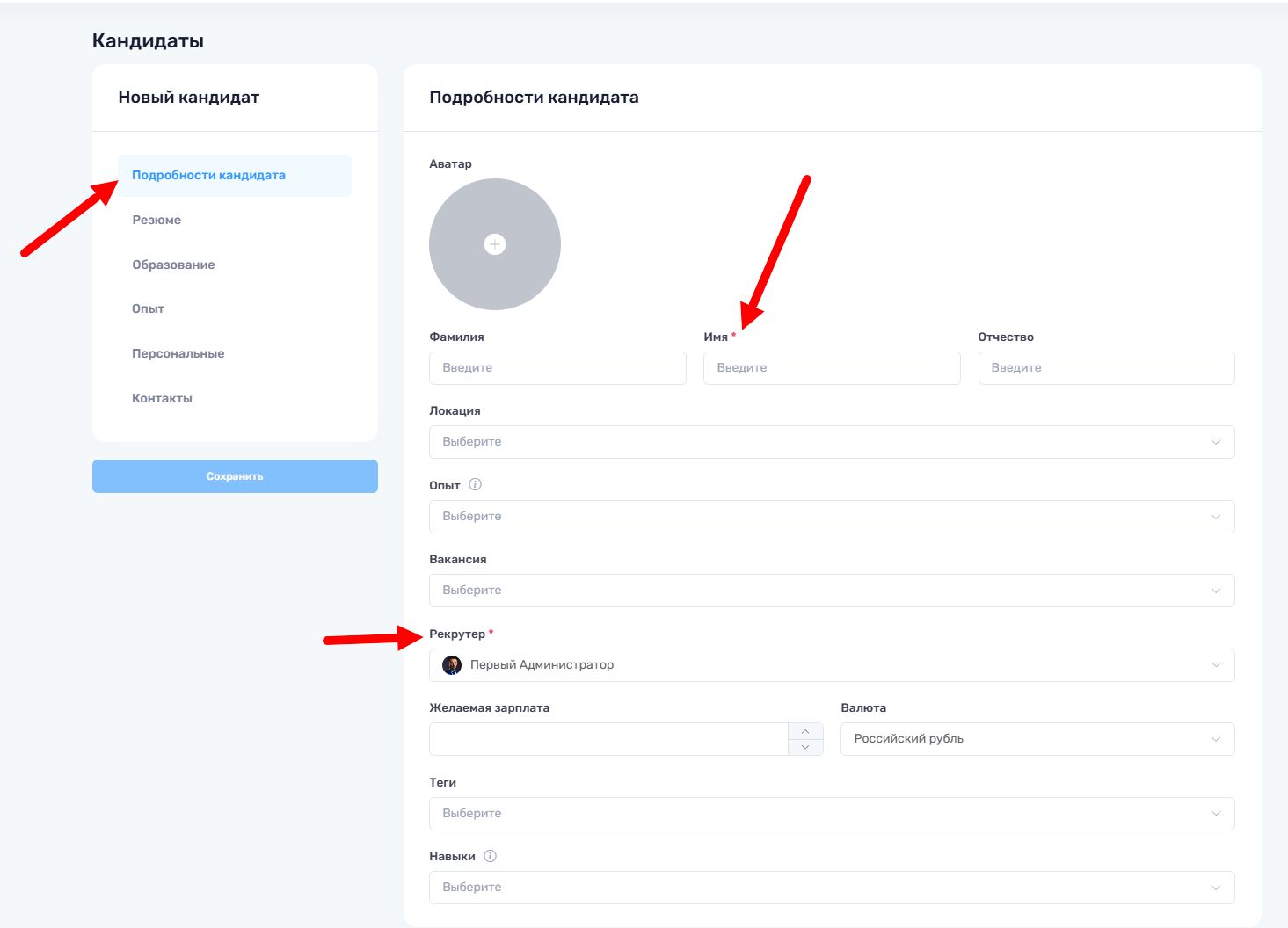Increase desired salary with up arrow
This screenshot has width=1288, height=928.
click(805, 731)
